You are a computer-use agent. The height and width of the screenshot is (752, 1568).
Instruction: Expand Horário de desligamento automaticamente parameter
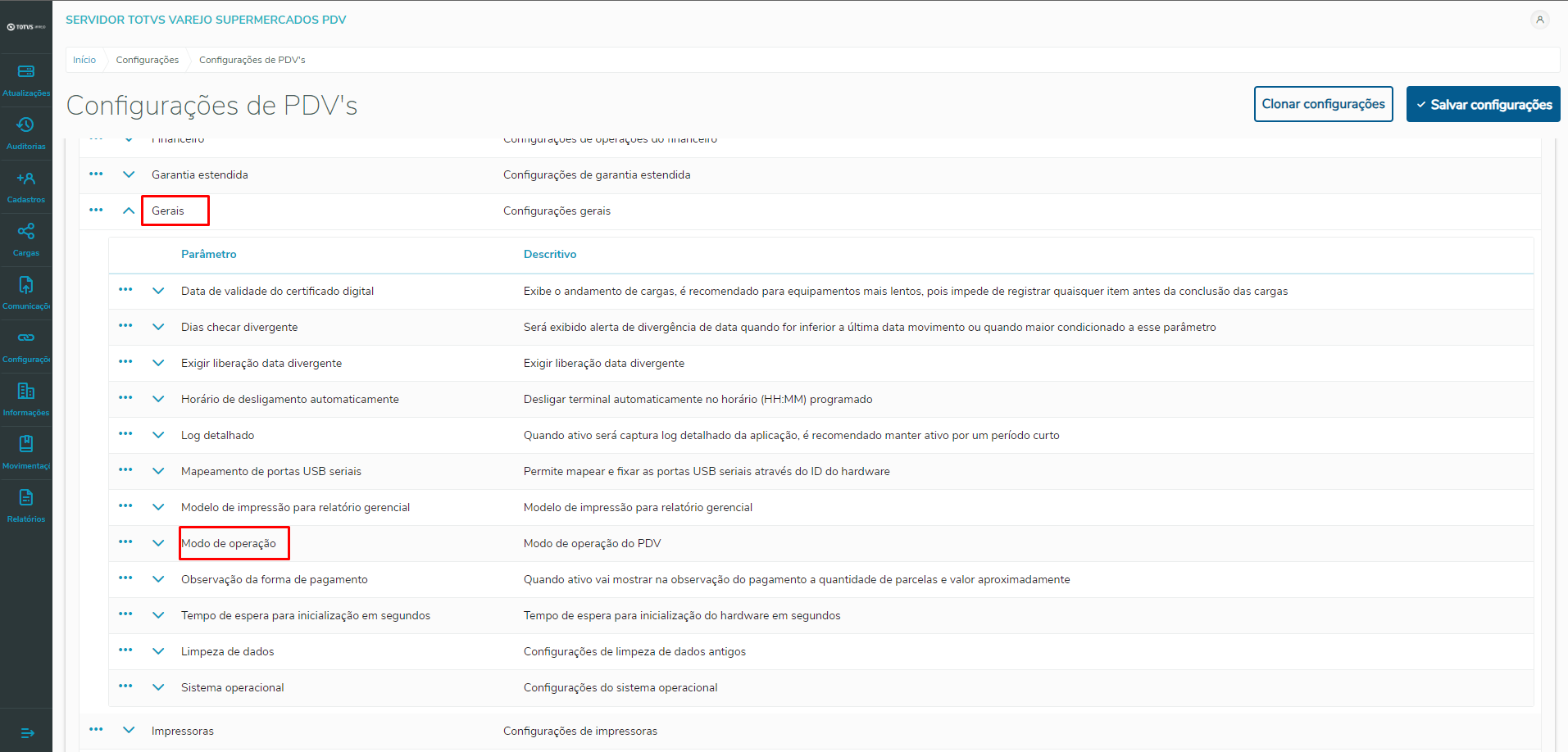pyautogui.click(x=158, y=399)
